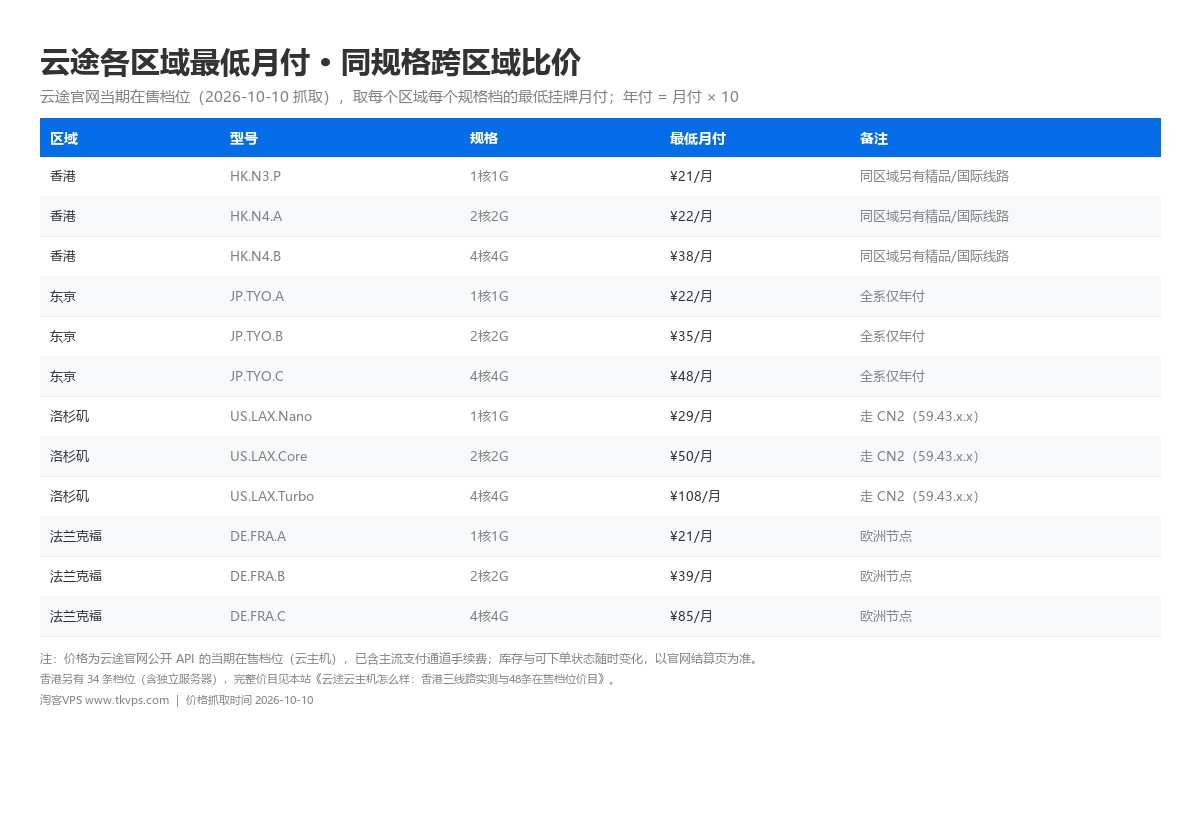Click 洛杉矶 region cell in US.LAX.Nano row

click(x=70, y=416)
